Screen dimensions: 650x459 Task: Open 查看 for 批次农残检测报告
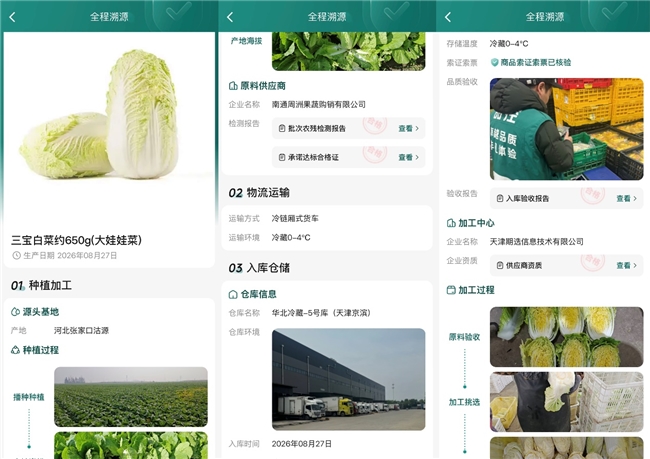point(408,129)
